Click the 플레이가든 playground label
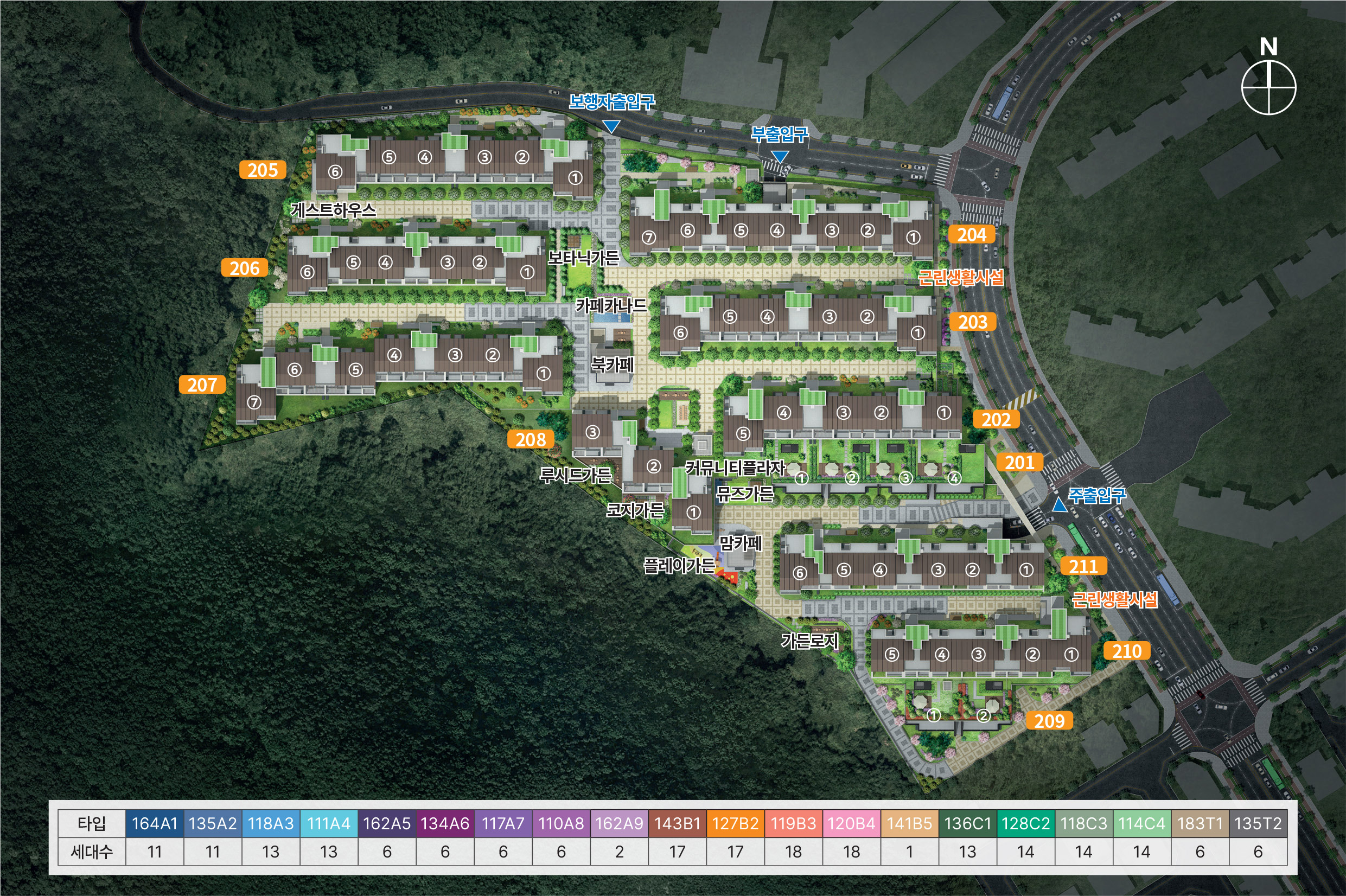 (679, 566)
